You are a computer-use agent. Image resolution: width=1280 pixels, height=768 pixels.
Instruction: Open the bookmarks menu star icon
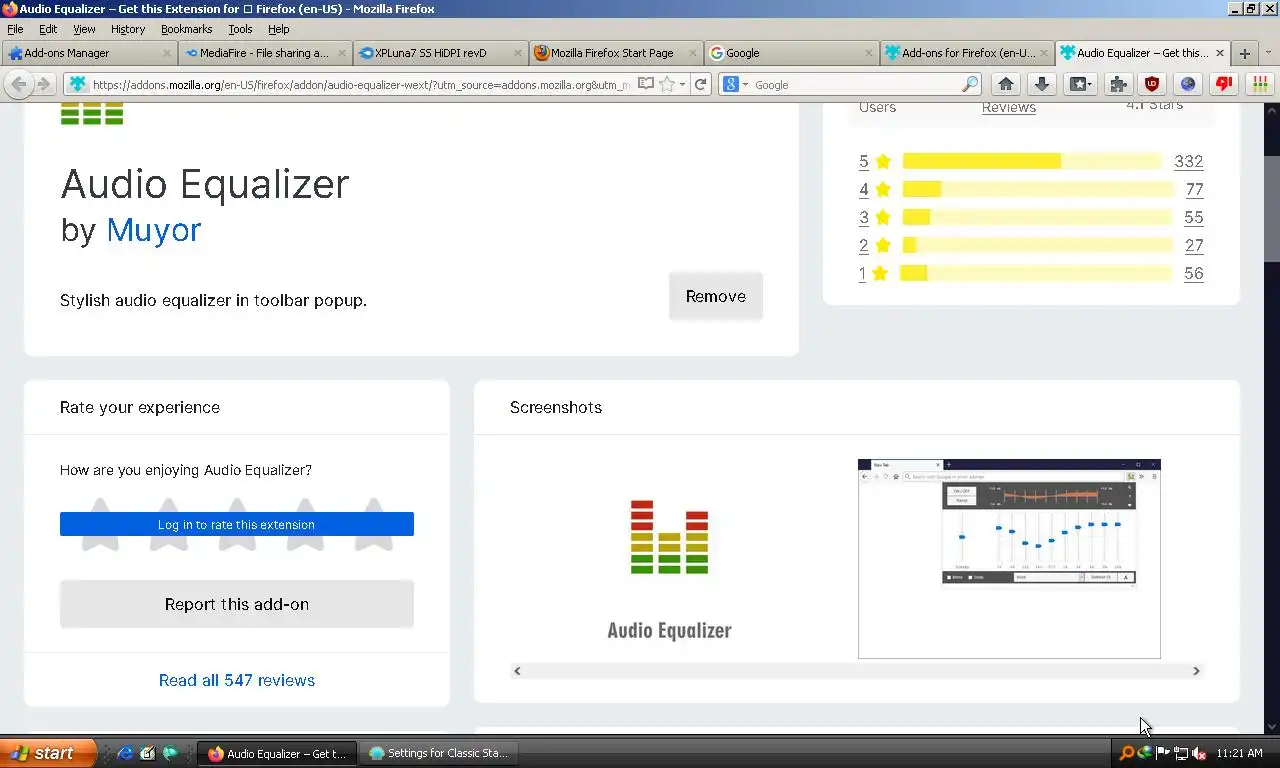pos(1080,85)
